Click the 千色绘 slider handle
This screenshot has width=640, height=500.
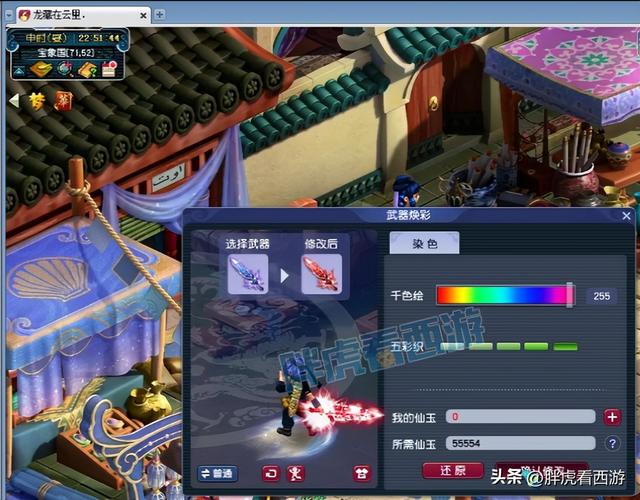tap(569, 295)
